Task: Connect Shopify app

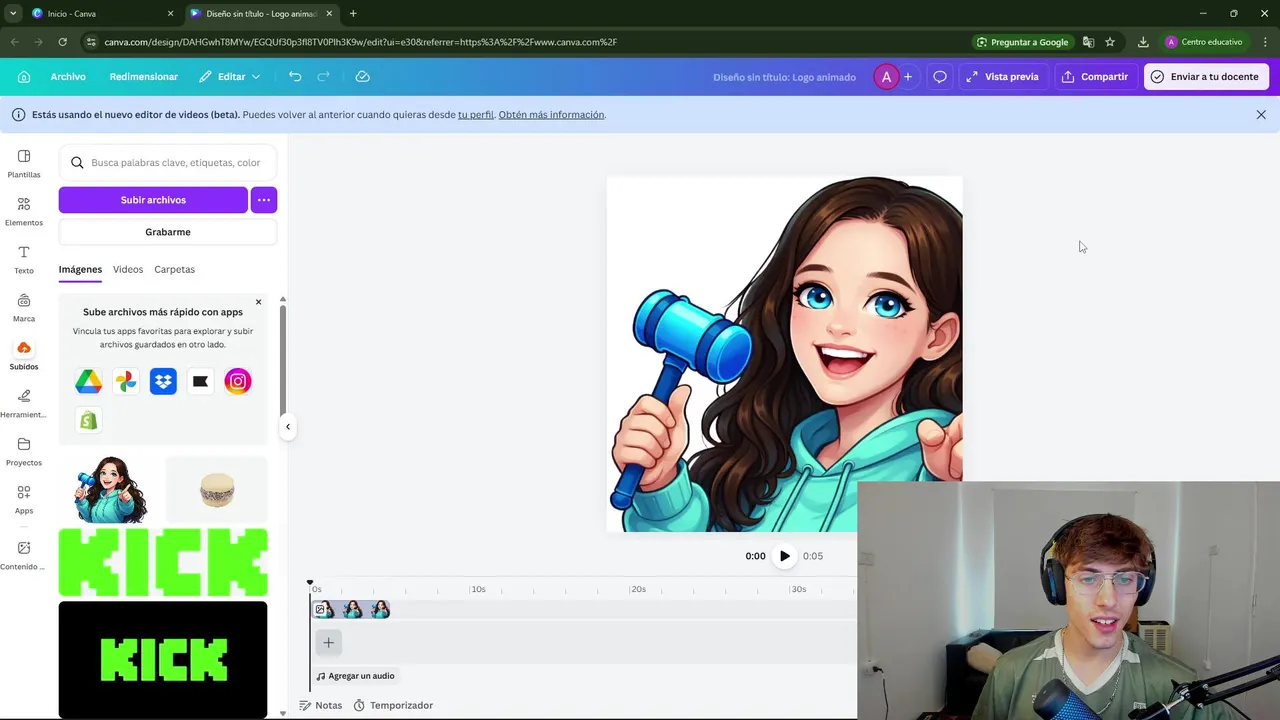Action: pos(88,421)
